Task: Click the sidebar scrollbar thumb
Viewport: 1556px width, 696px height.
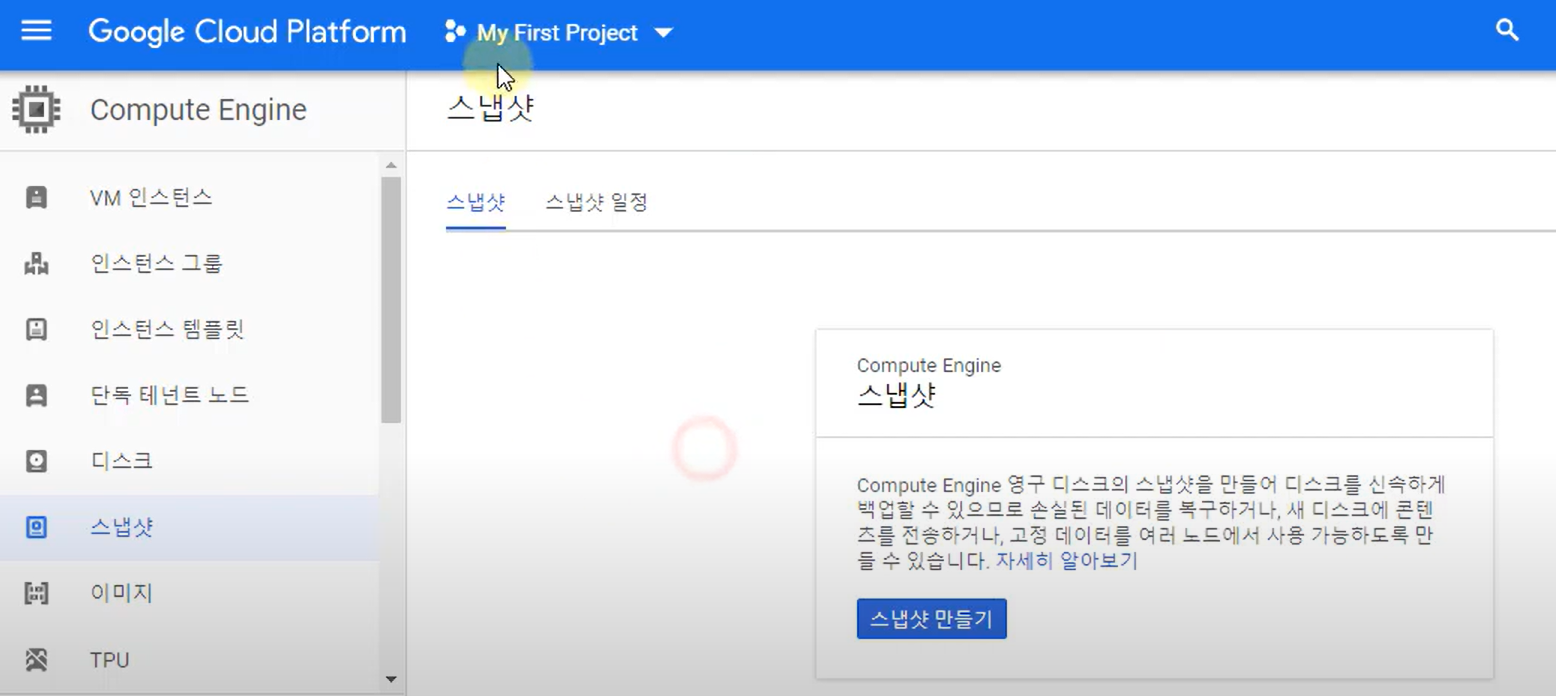Action: tap(391, 300)
